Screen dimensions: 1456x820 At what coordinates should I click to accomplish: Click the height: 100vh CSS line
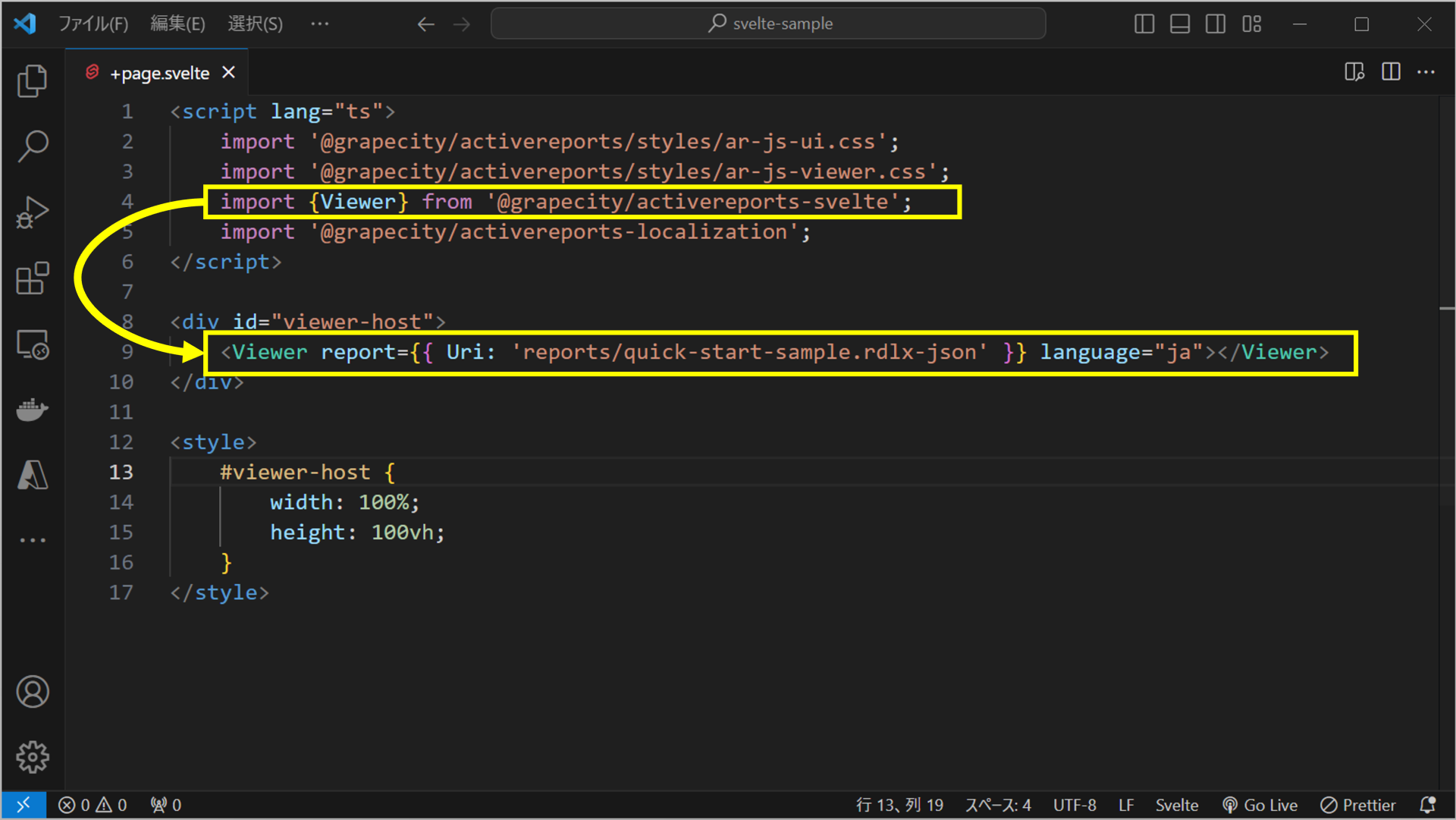coord(357,533)
